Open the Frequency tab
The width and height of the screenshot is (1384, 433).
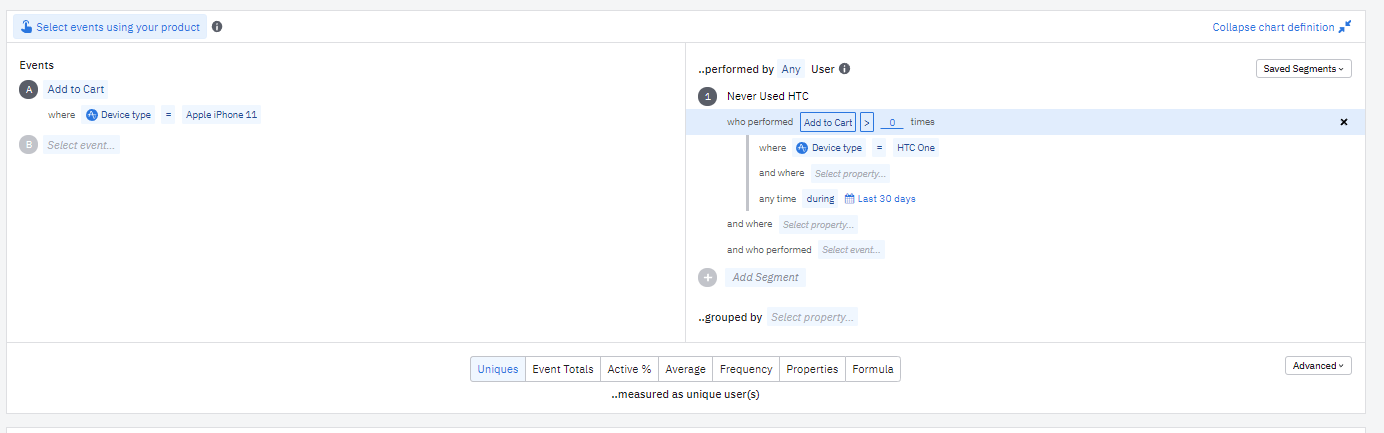pos(746,369)
